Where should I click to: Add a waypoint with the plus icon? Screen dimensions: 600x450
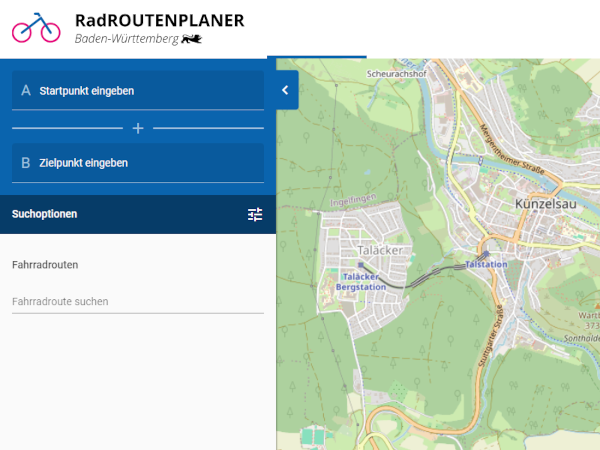click(138, 128)
